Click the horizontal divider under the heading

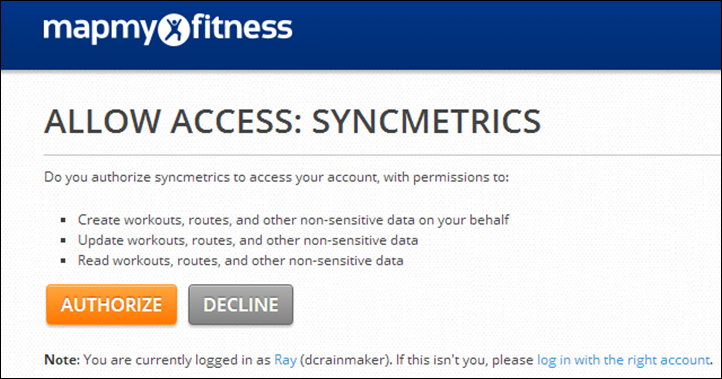click(382, 156)
